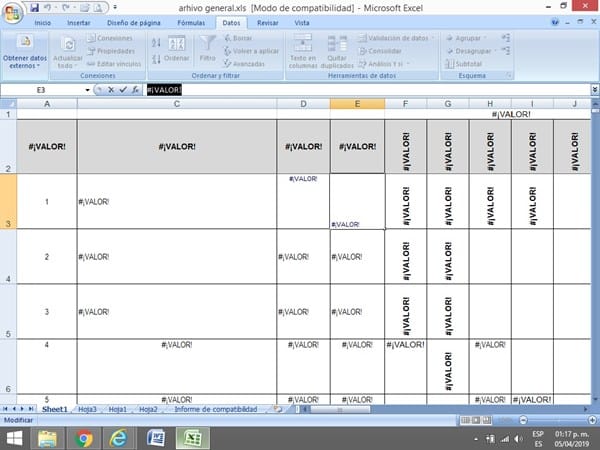Open the Office button menu
Image resolution: width=600 pixels, height=450 pixels.
pos(12,13)
